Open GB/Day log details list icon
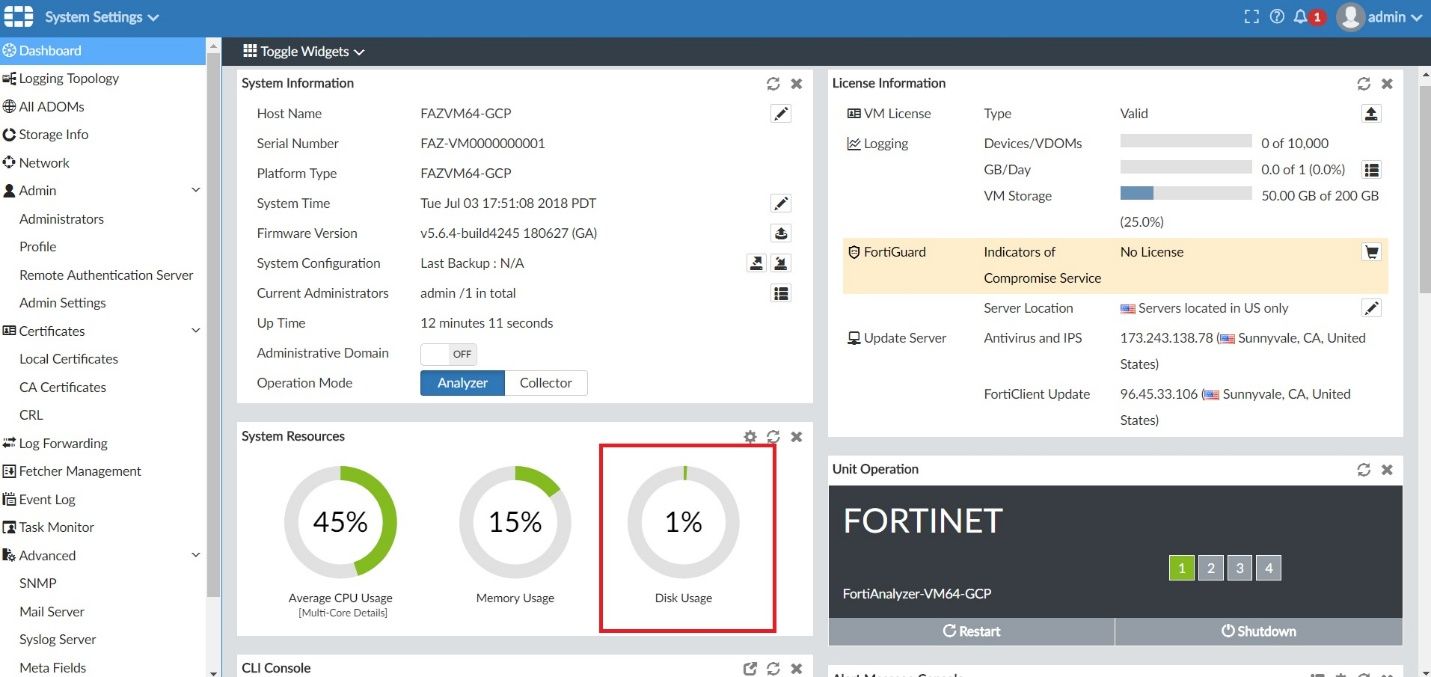This screenshot has height=677, width=1431. tap(1372, 170)
